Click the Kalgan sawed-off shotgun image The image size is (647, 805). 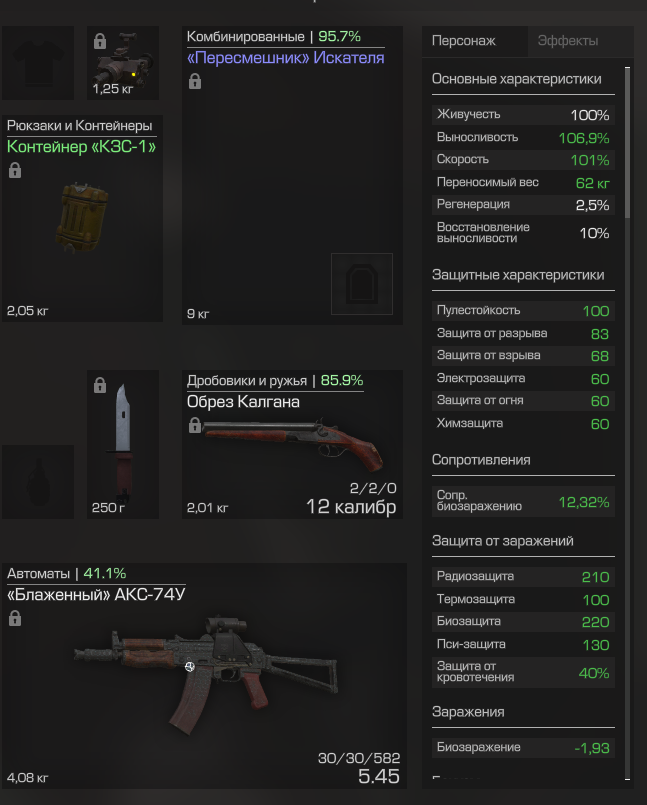(294, 443)
